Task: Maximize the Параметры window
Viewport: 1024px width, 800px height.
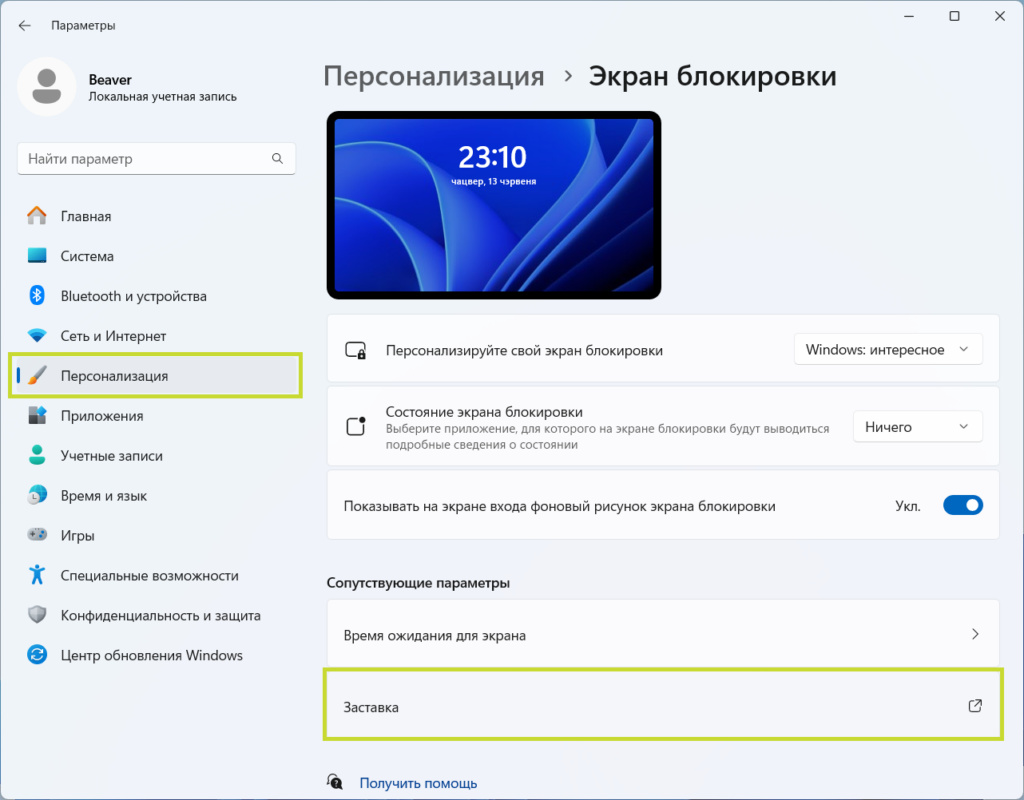Action: (x=954, y=16)
